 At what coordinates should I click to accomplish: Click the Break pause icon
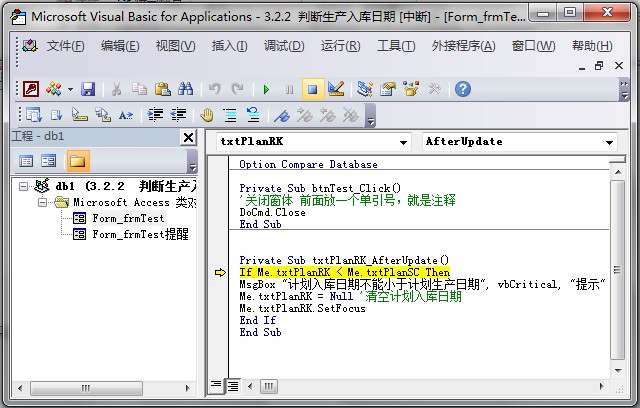(289, 89)
